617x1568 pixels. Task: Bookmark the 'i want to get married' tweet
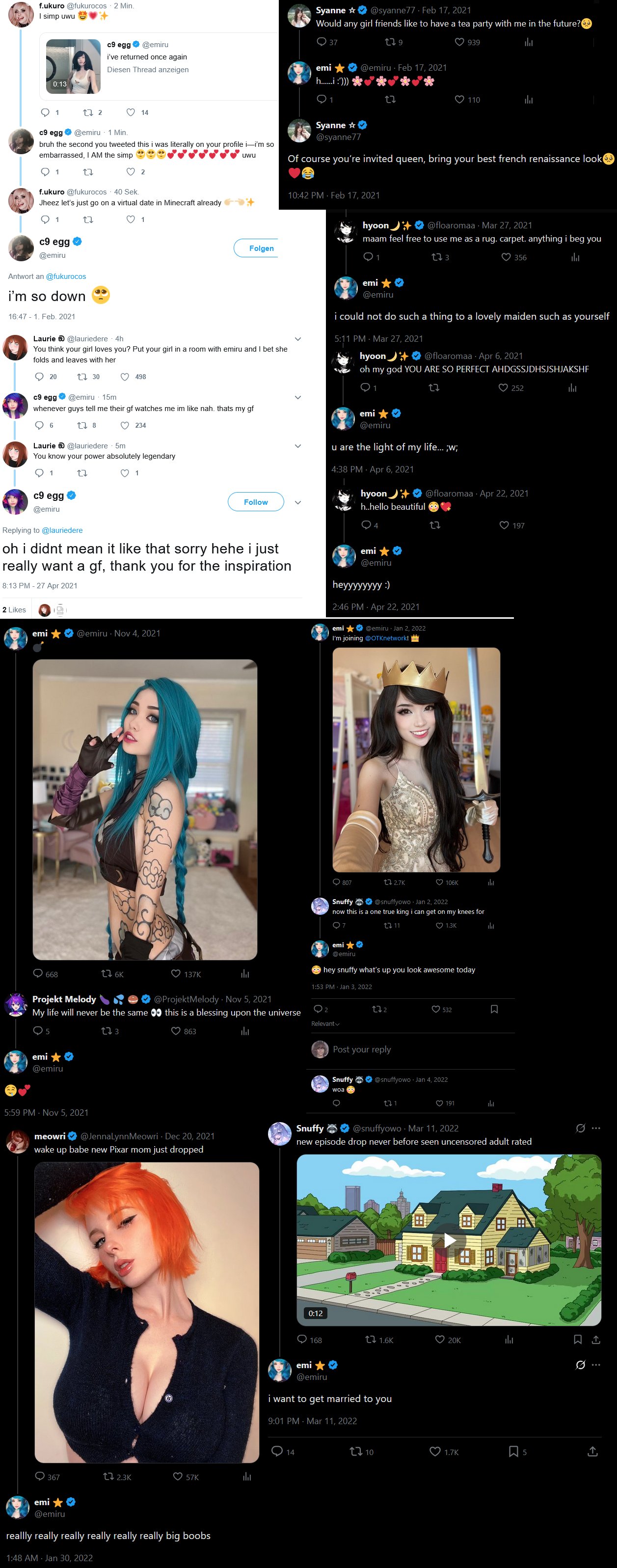pos(513,1451)
